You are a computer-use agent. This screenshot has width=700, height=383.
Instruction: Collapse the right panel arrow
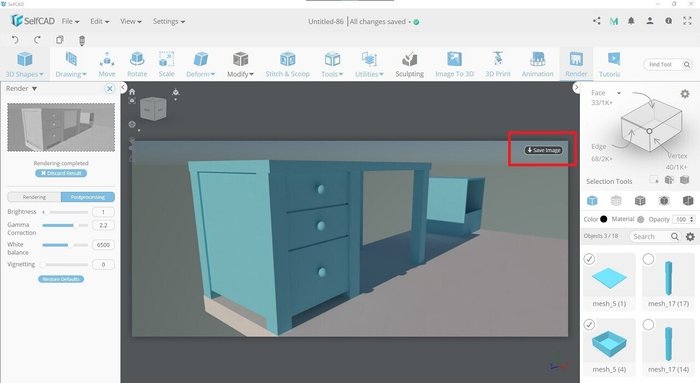pyautogui.click(x=576, y=88)
